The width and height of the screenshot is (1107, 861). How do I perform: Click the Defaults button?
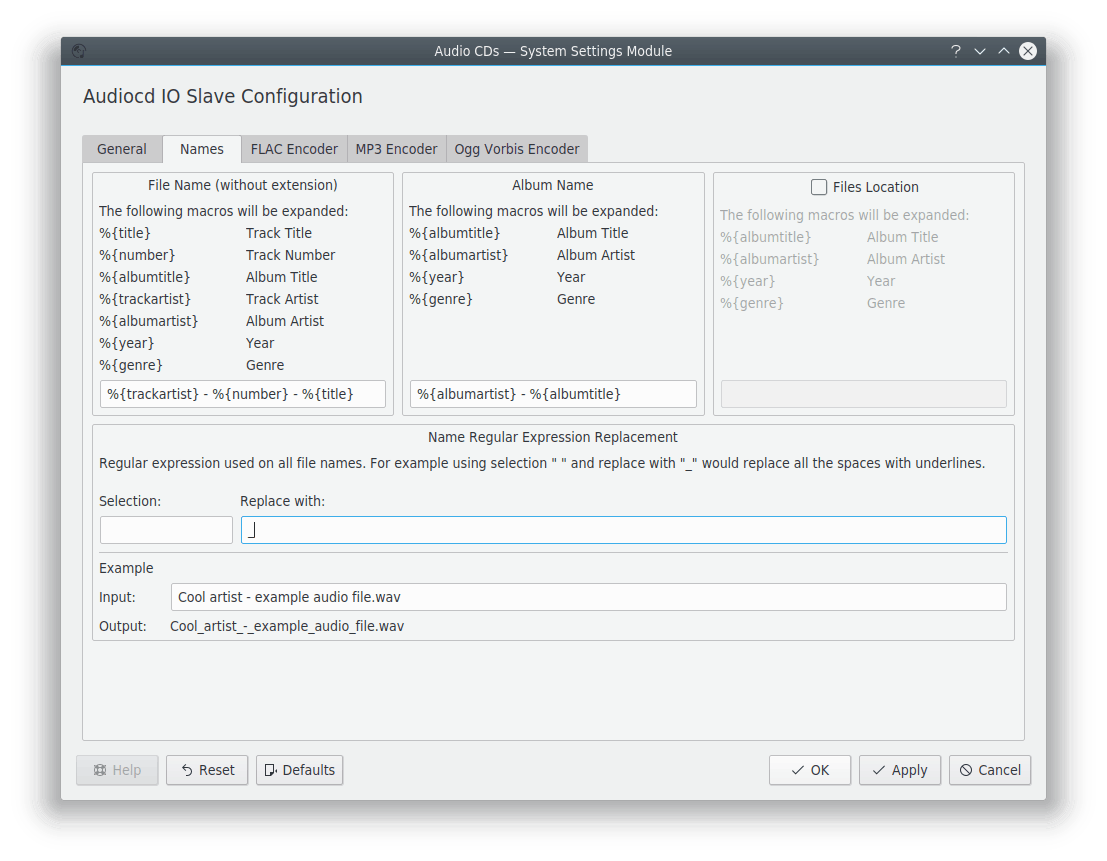pos(299,770)
